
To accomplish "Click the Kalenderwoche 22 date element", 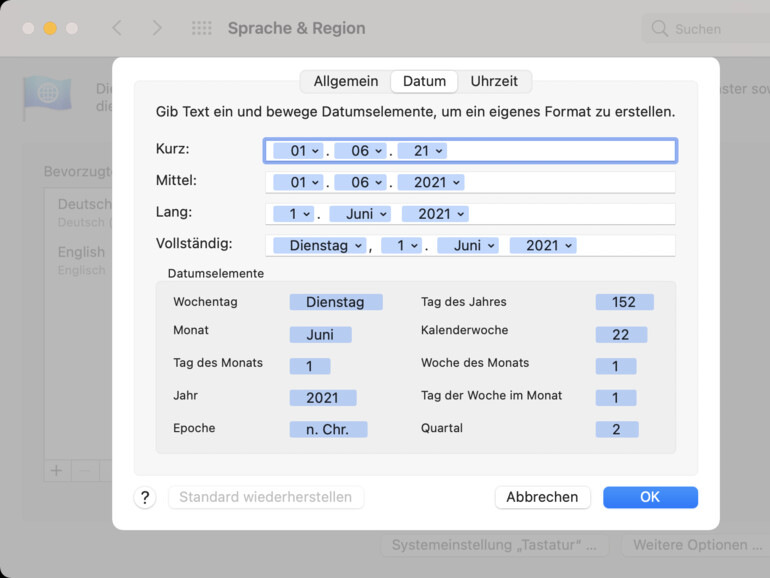I will point(620,334).
